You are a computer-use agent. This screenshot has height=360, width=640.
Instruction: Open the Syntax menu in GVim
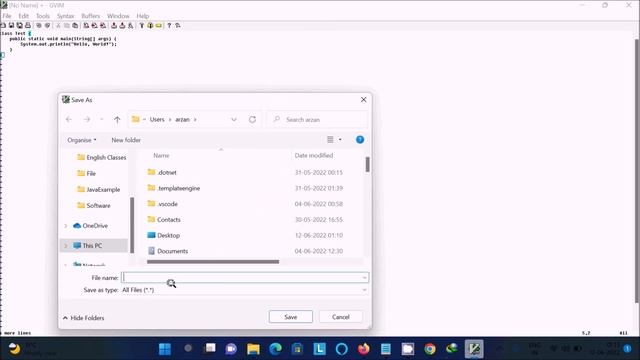coord(65,16)
